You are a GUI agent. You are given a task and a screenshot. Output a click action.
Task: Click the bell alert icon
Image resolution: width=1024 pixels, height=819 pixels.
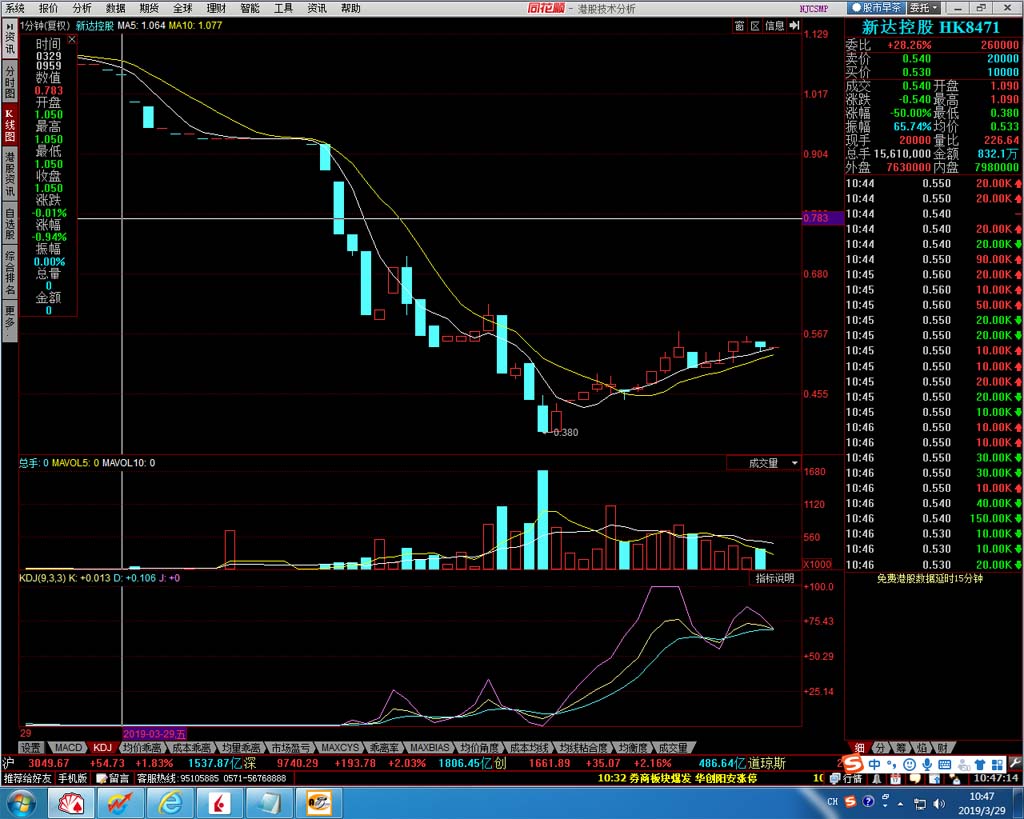876,779
